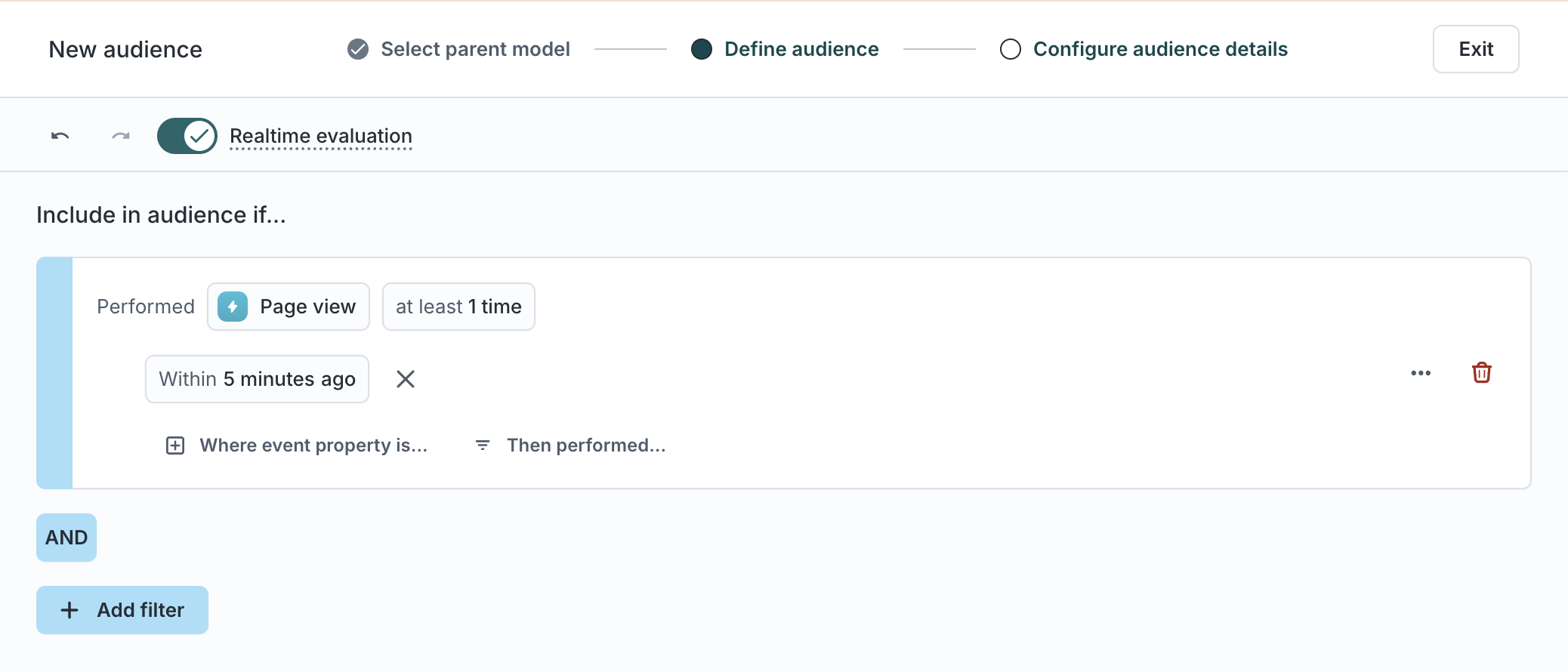Screen dimensions: 1568x672
Task: Click the undo arrow icon
Action: [60, 136]
